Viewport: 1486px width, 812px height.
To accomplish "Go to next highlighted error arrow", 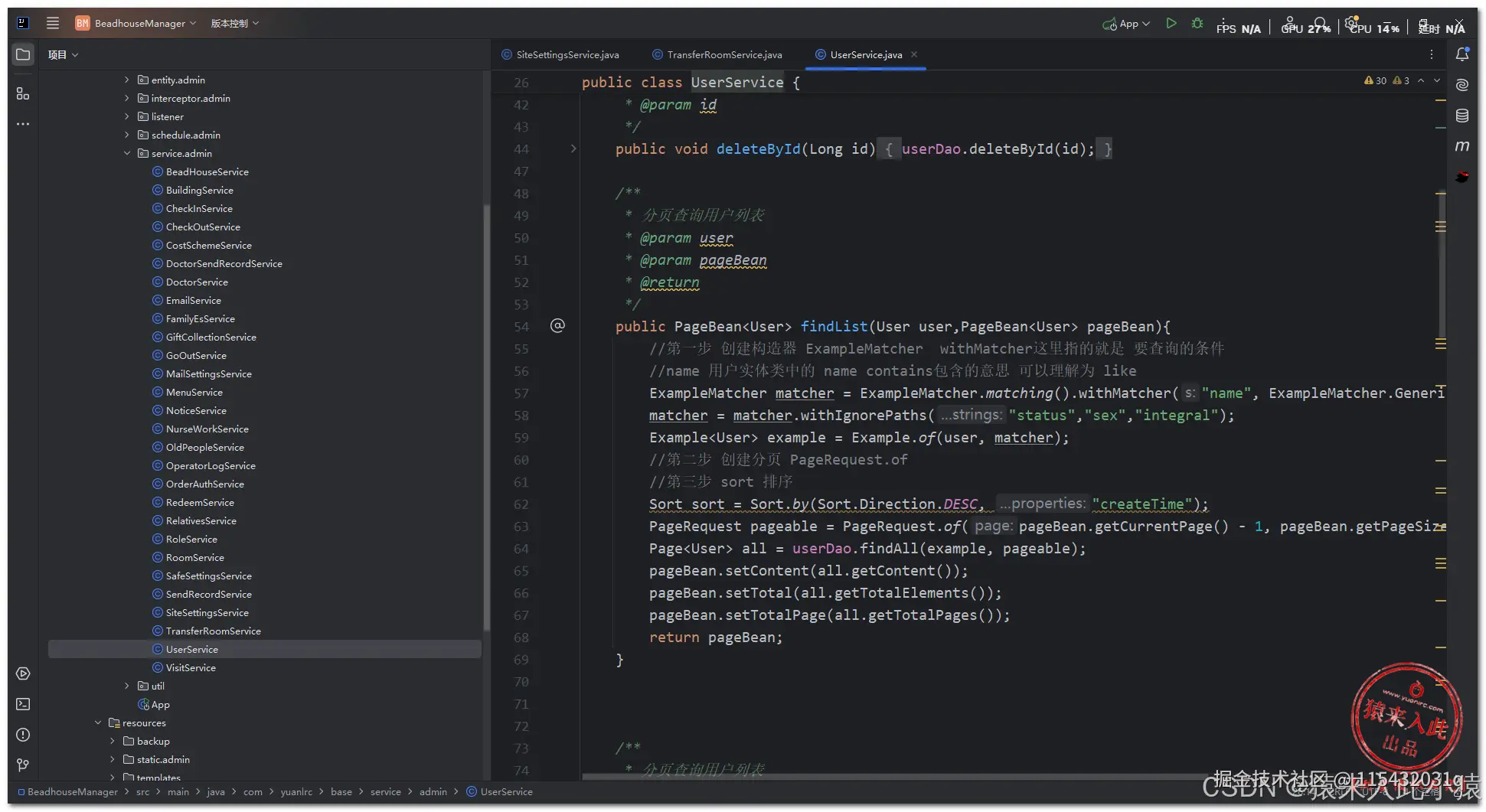I will pos(1437,80).
